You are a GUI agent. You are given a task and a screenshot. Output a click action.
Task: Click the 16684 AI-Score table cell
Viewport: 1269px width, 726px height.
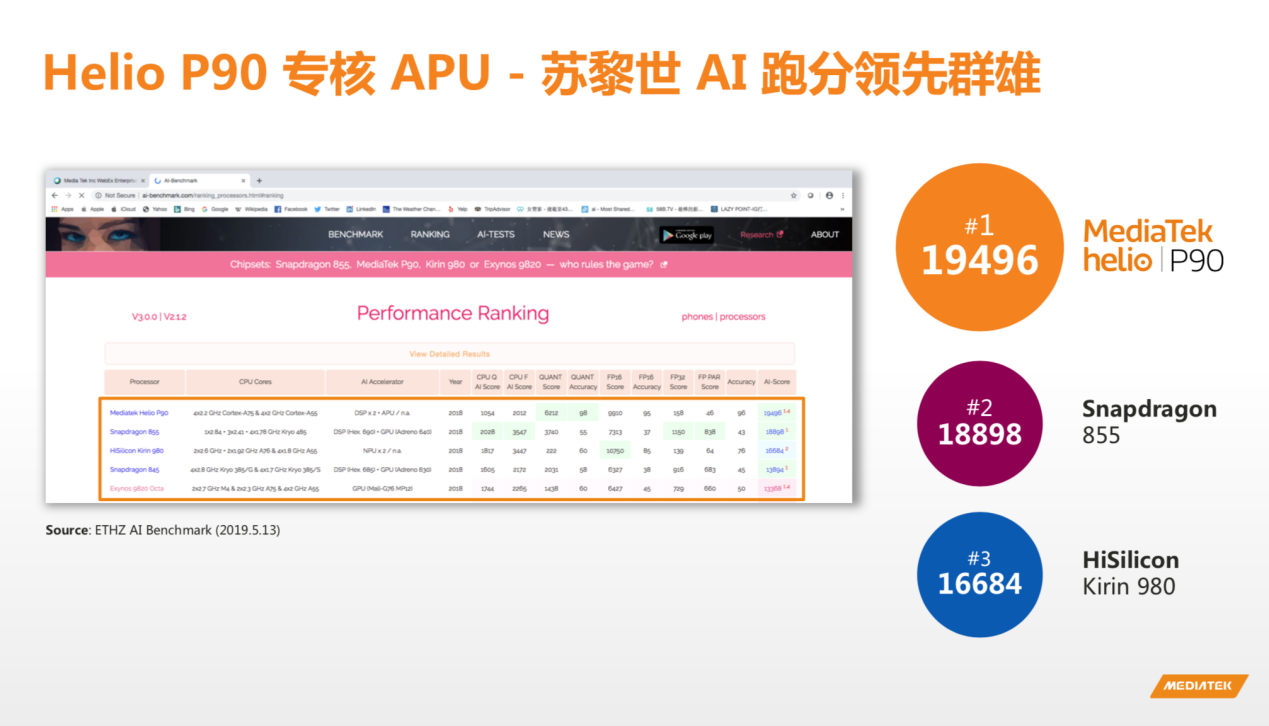tap(776, 451)
